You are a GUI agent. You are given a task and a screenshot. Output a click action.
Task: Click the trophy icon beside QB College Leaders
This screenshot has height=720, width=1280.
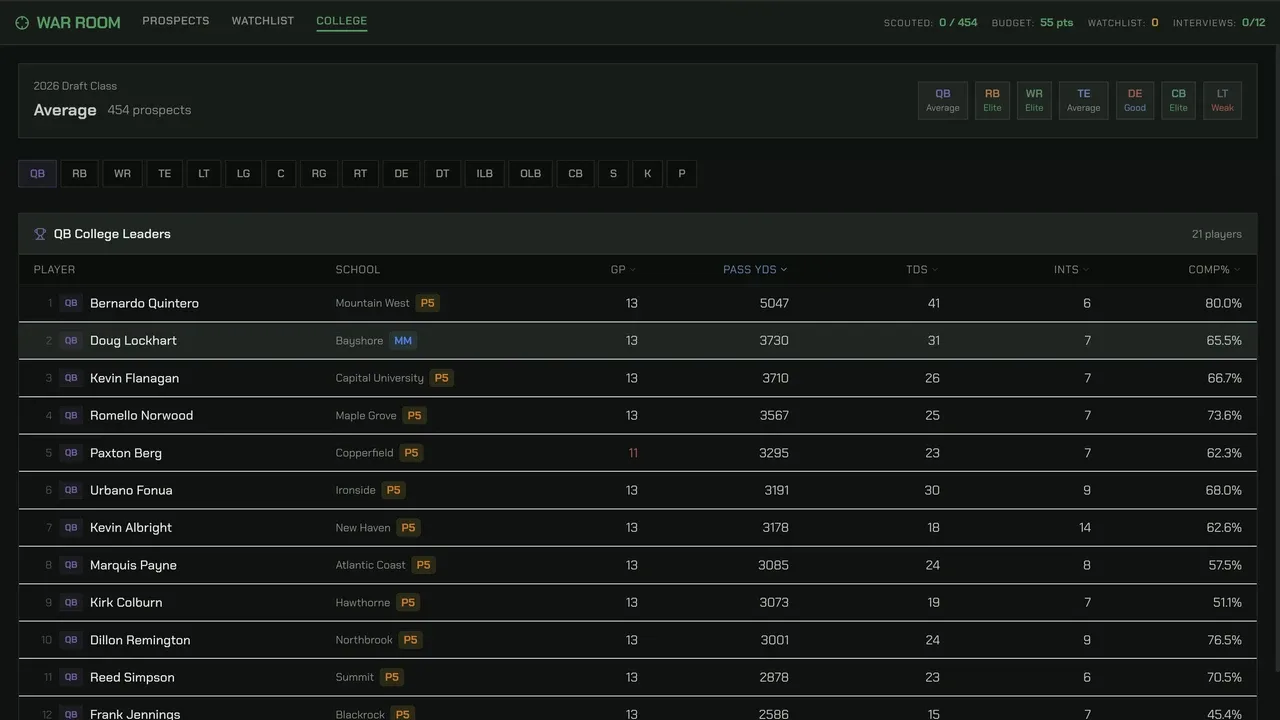point(40,234)
